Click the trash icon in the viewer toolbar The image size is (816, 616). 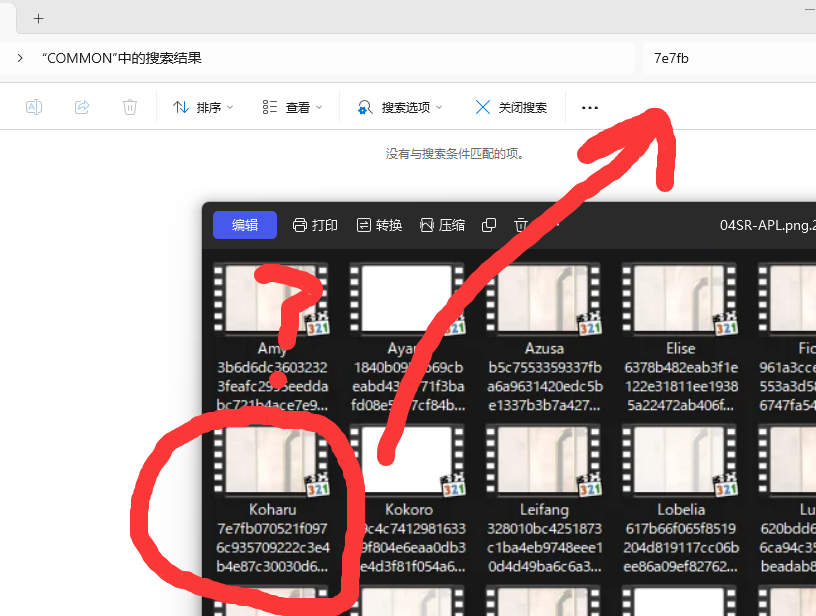click(521, 225)
